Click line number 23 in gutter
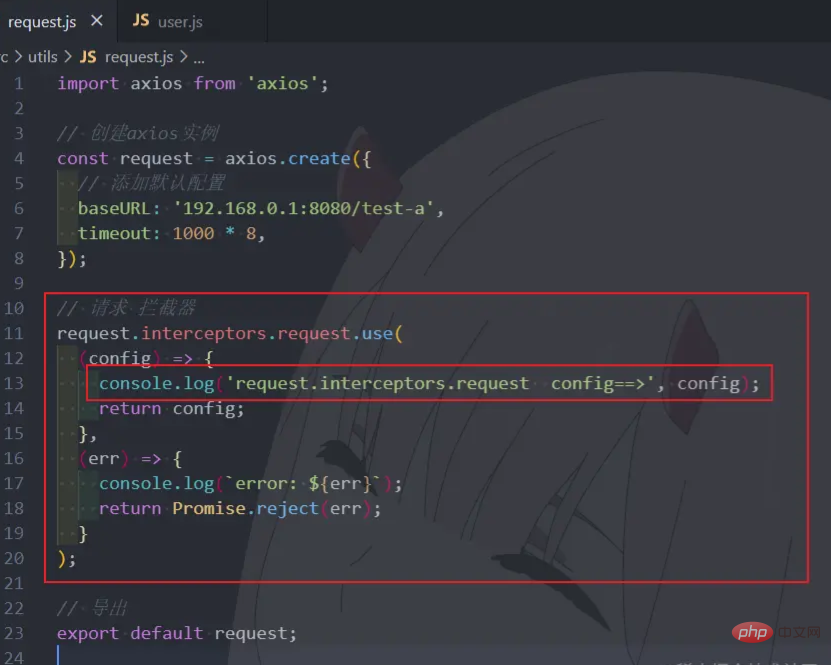This screenshot has height=665, width=831. pos(14,633)
